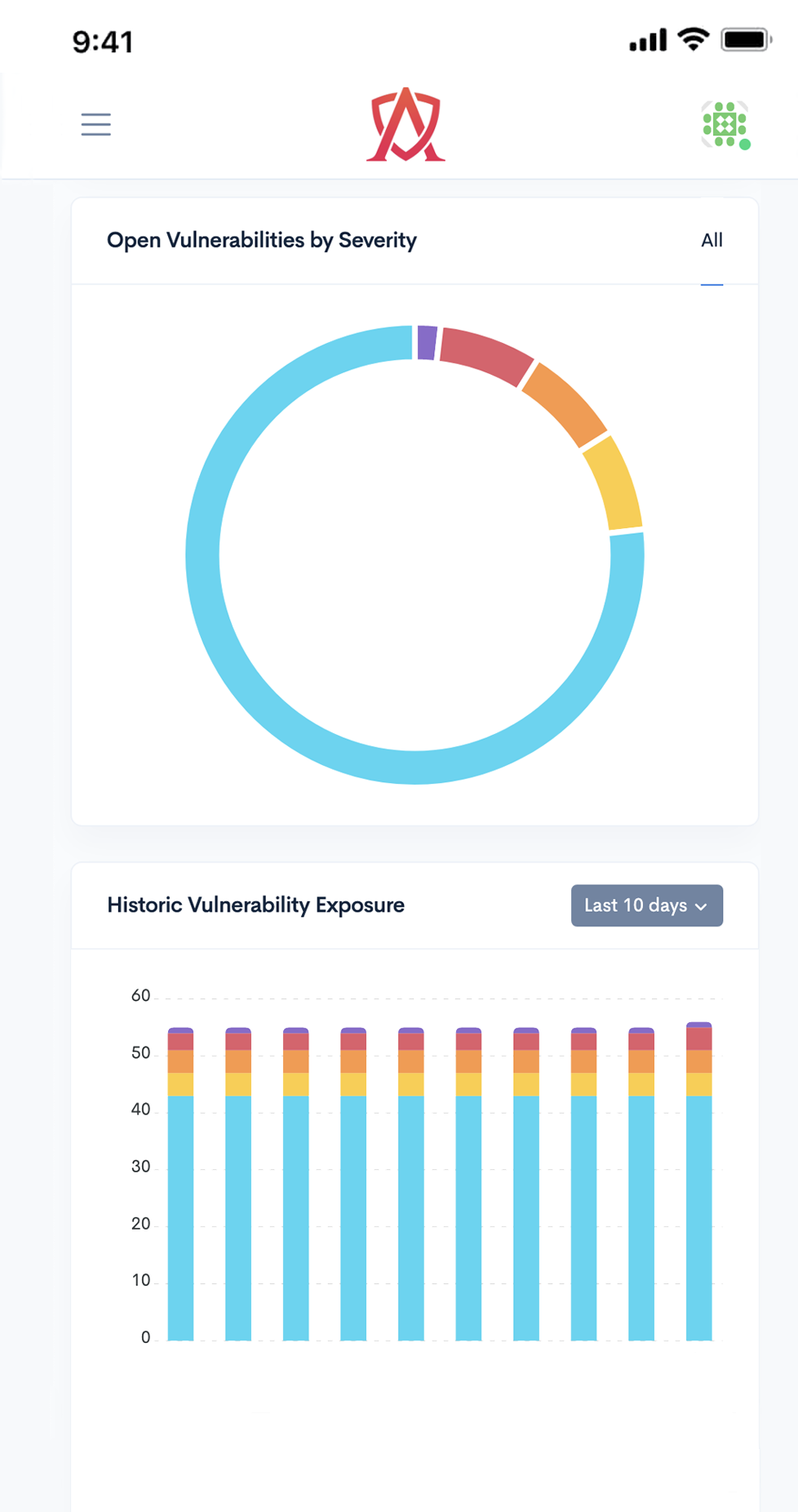Click the 10 y-axis label
Image resolution: width=798 pixels, height=1512 pixels.
[x=140, y=1280]
